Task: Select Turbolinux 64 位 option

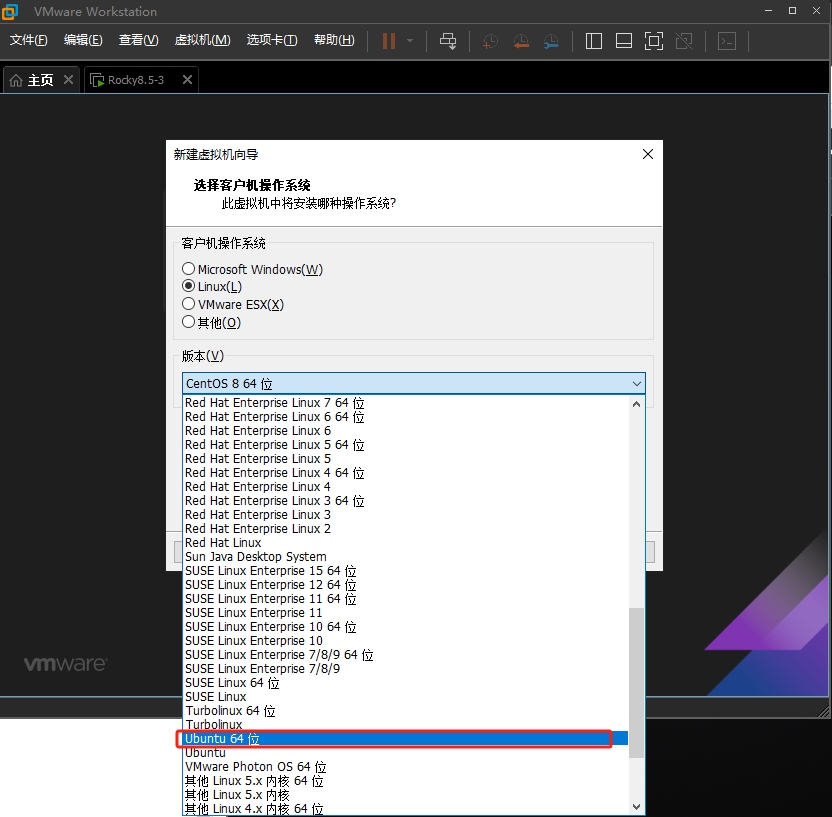Action: pos(405,710)
